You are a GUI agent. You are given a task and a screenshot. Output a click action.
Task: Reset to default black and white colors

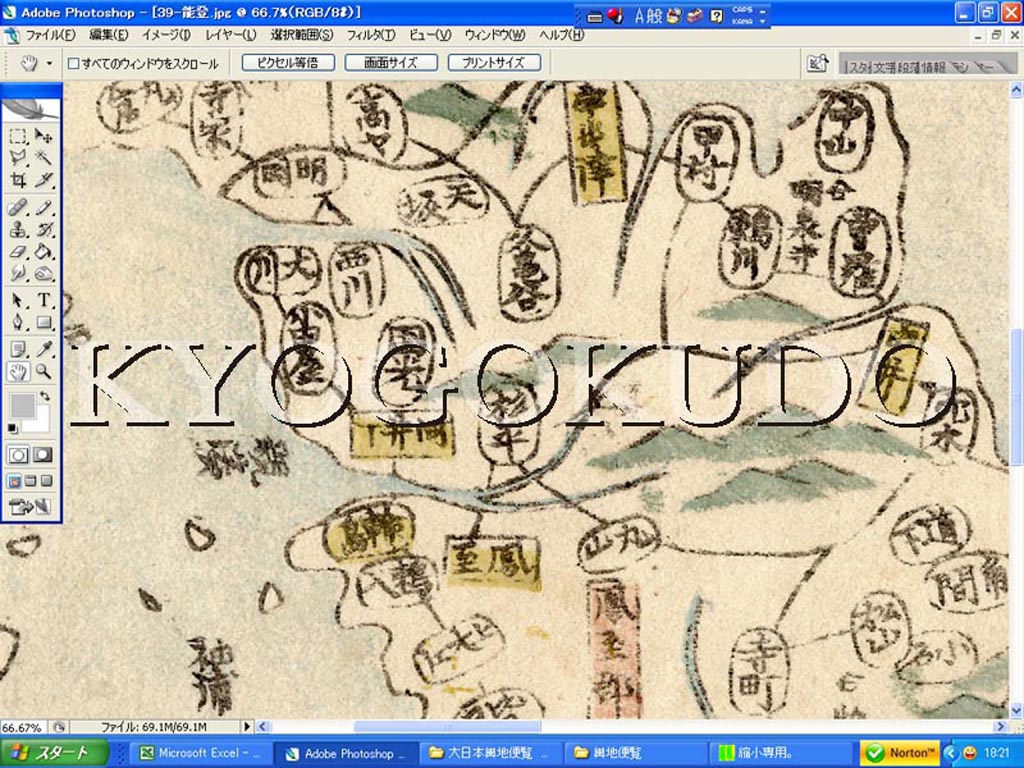[x=12, y=428]
